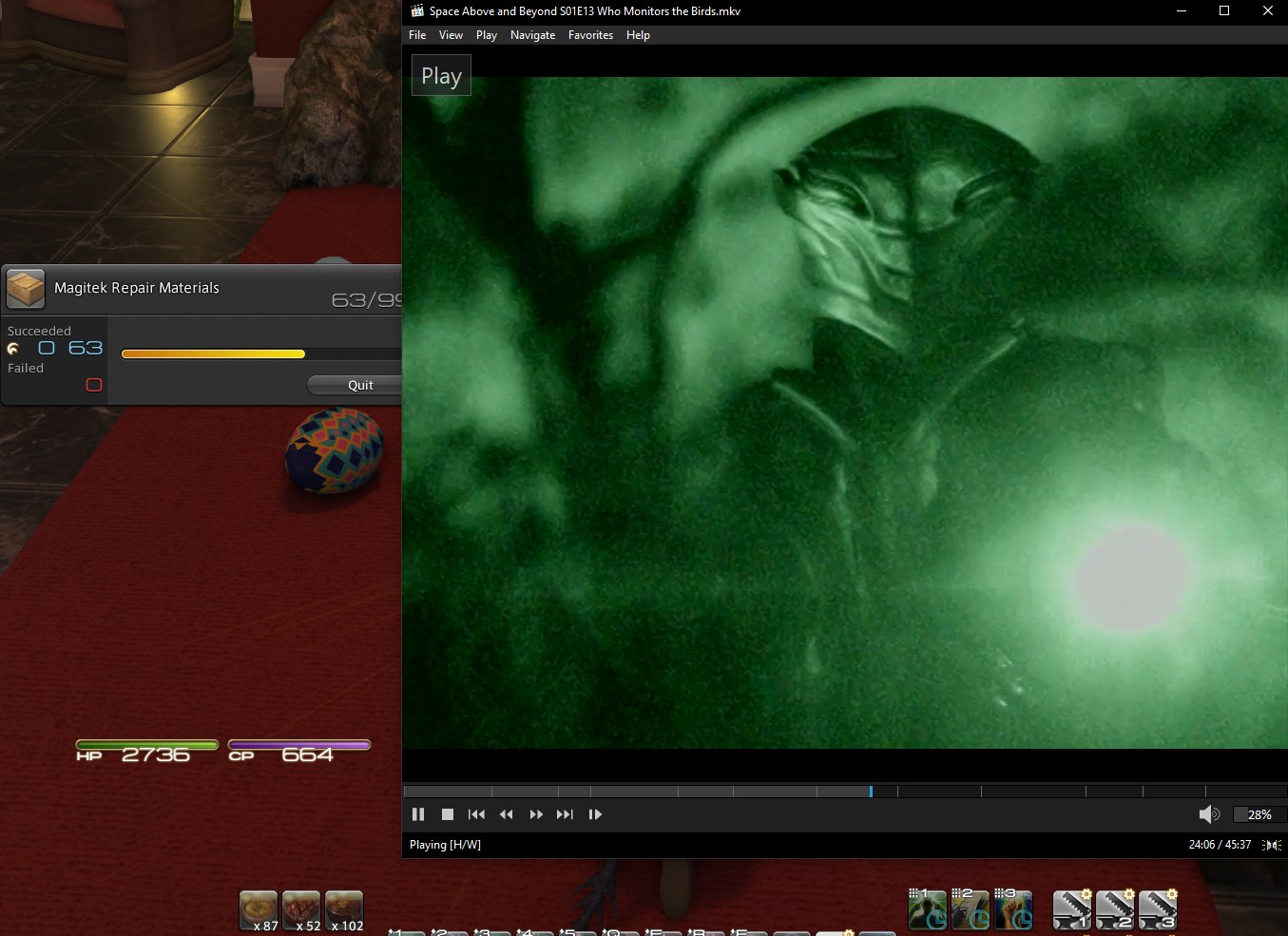The width and height of the screenshot is (1288, 936).
Task: Skip to the previous file
Action: (x=477, y=814)
